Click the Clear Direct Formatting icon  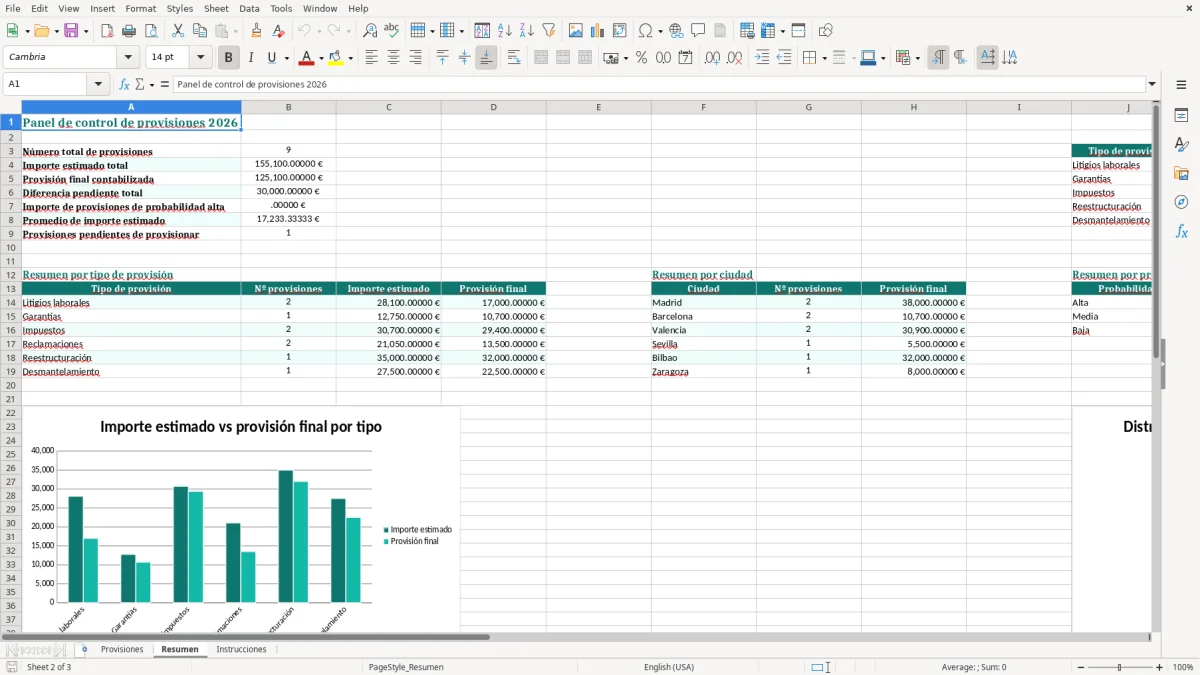tap(278, 31)
